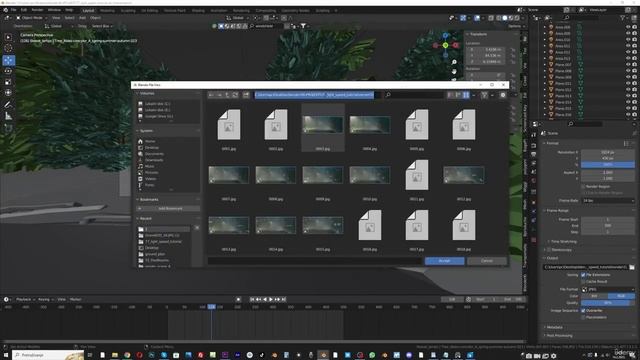Toggle file browser filter funnel
640x360 pixels.
(484, 95)
